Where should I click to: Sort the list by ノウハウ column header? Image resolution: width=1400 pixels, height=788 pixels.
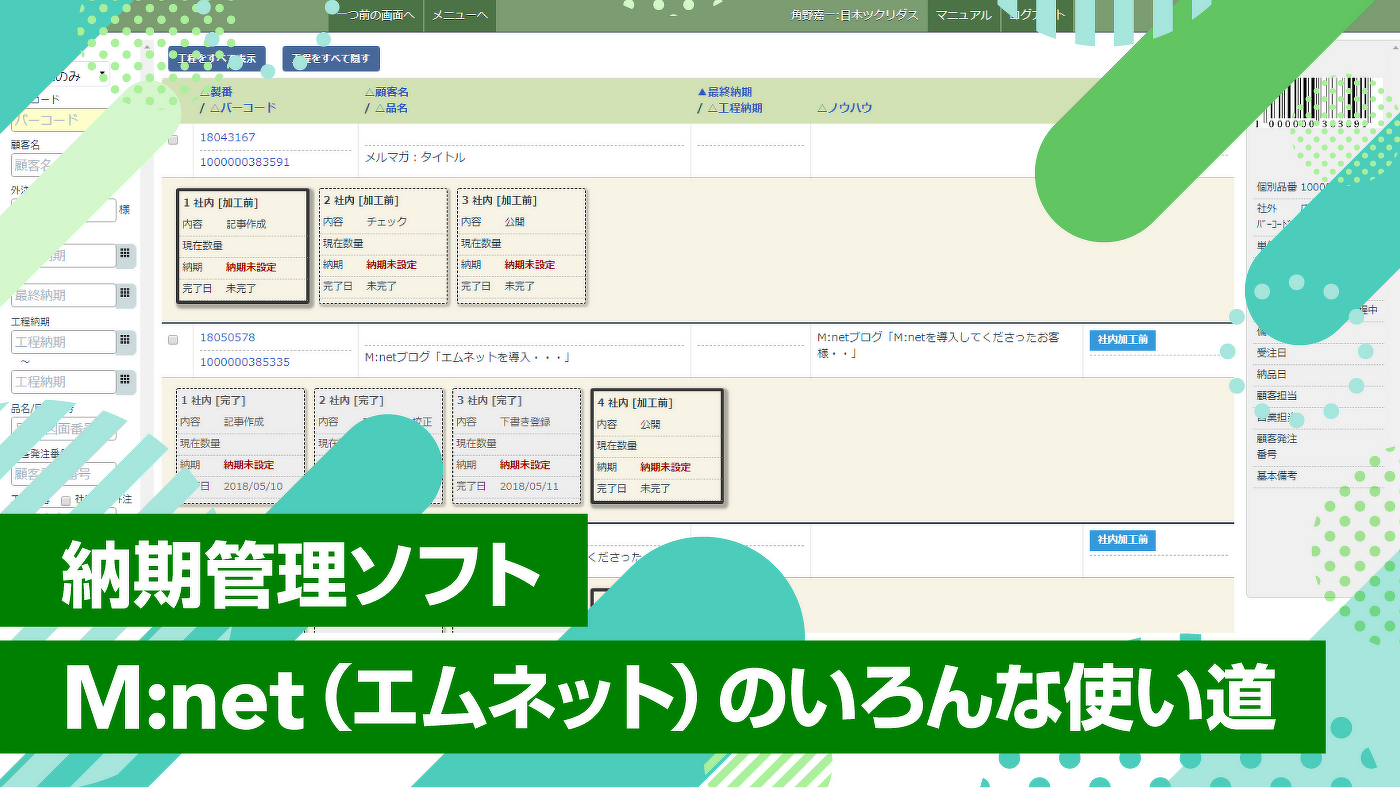tap(844, 108)
